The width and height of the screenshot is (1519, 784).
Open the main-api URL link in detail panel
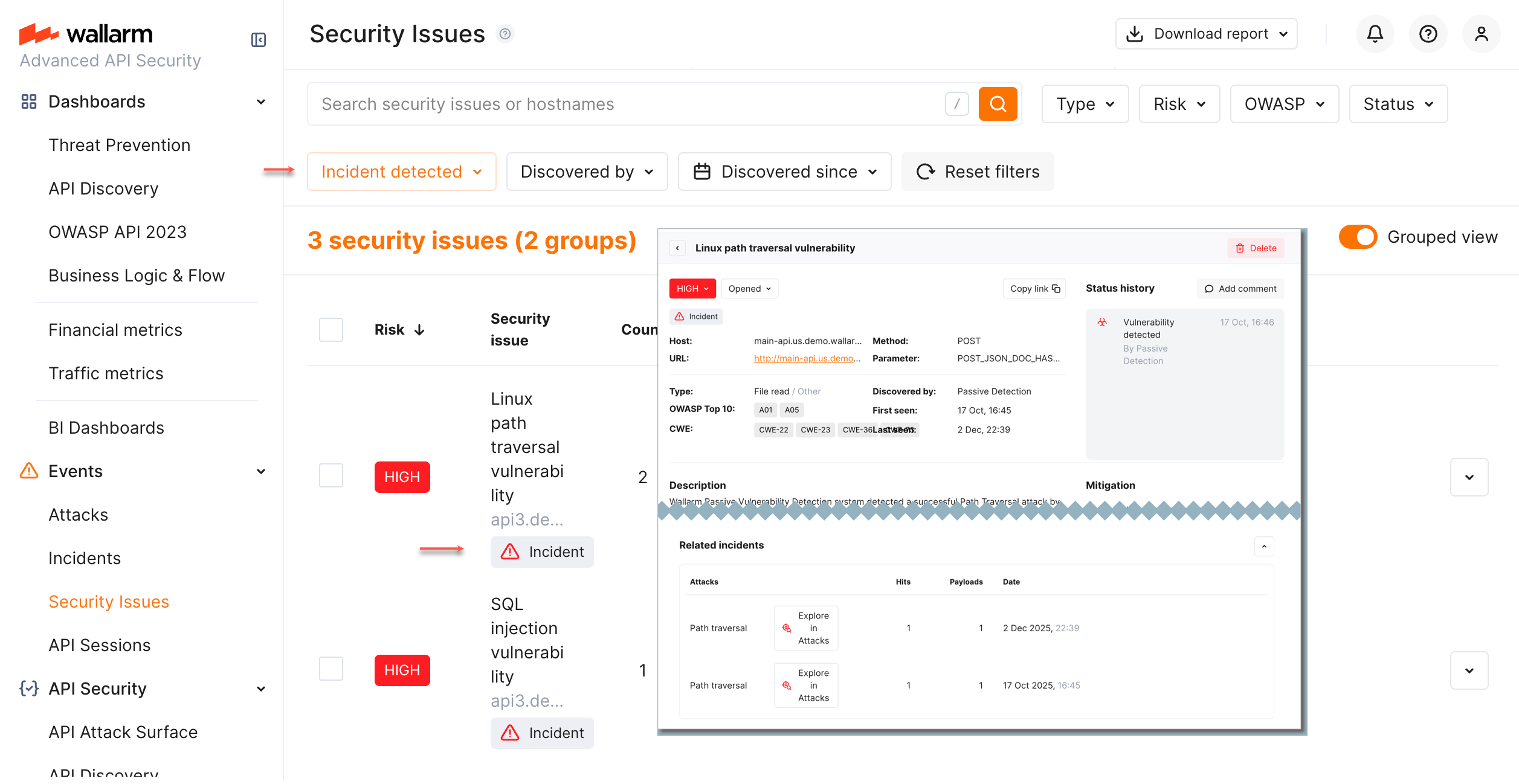tap(806, 358)
